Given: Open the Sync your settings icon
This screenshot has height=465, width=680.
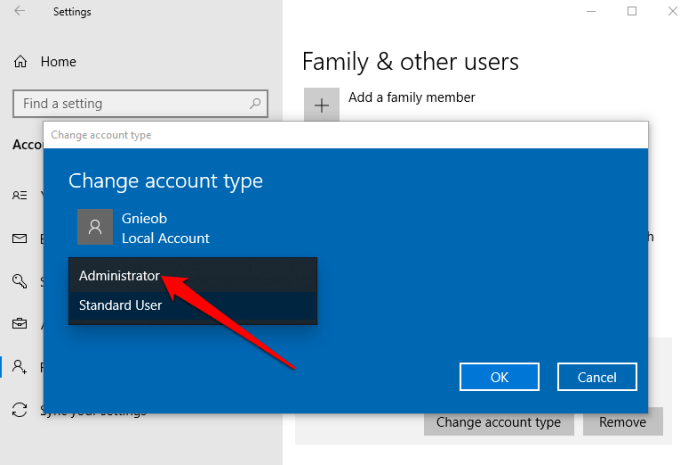Looking at the screenshot, I should [x=20, y=410].
